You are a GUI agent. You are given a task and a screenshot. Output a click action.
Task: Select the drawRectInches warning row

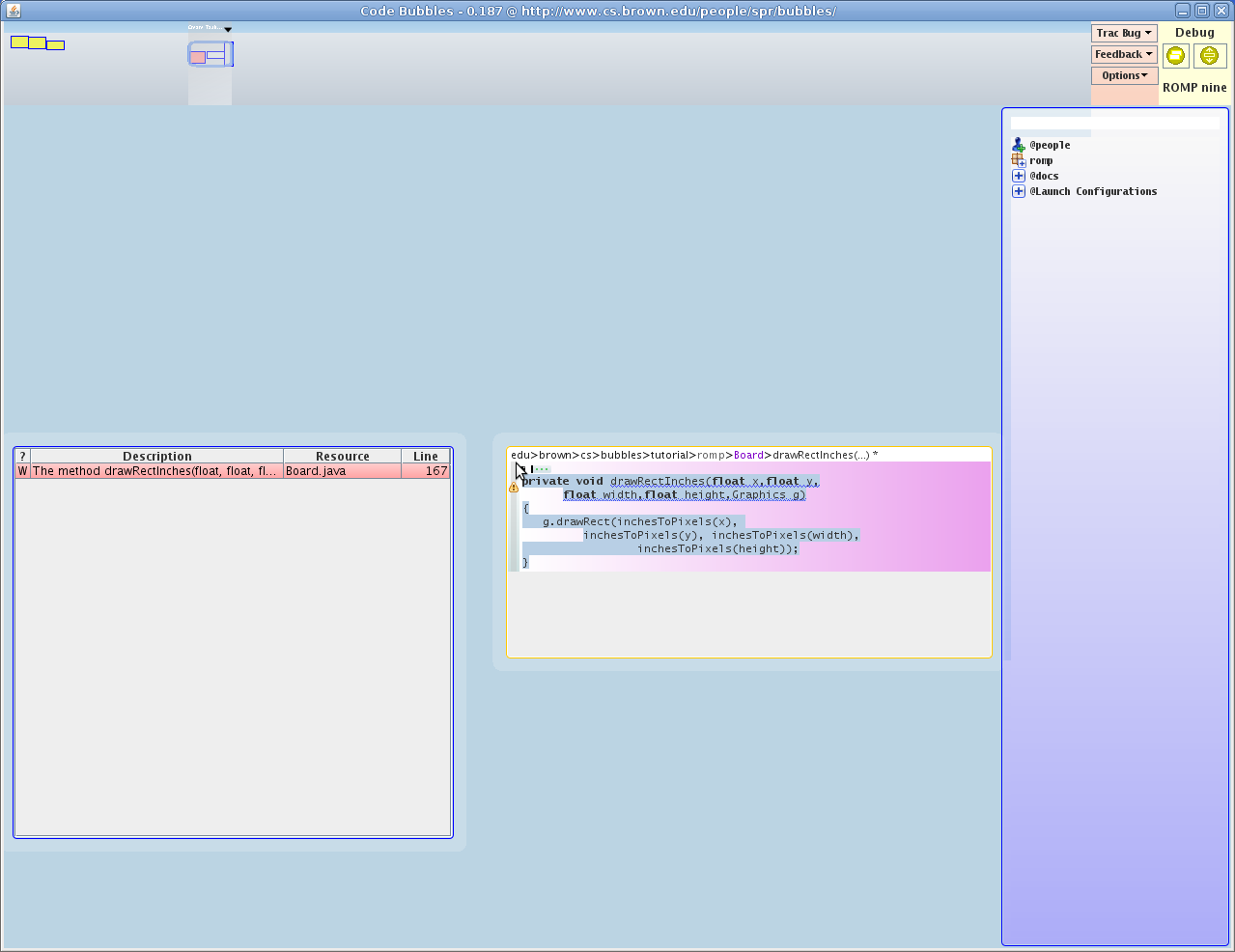(232, 471)
